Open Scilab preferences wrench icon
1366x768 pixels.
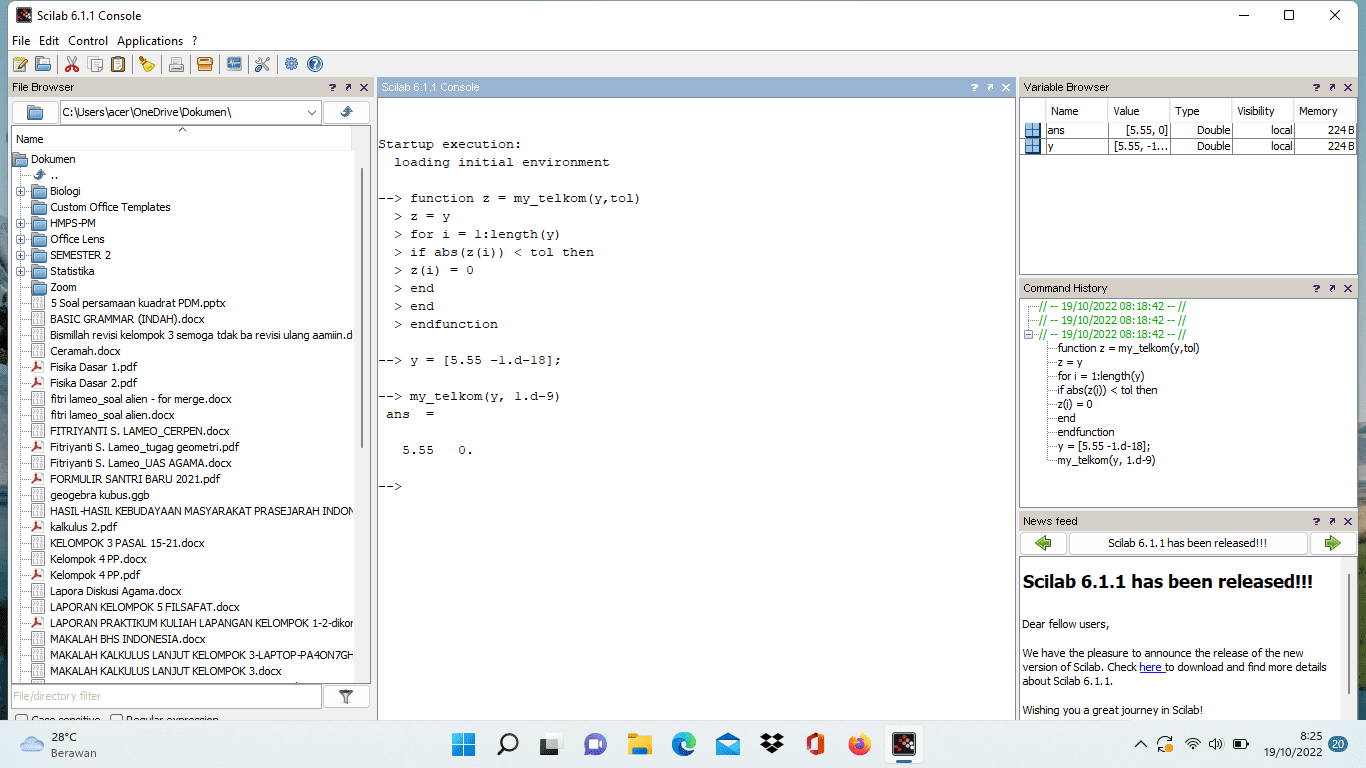pos(262,64)
